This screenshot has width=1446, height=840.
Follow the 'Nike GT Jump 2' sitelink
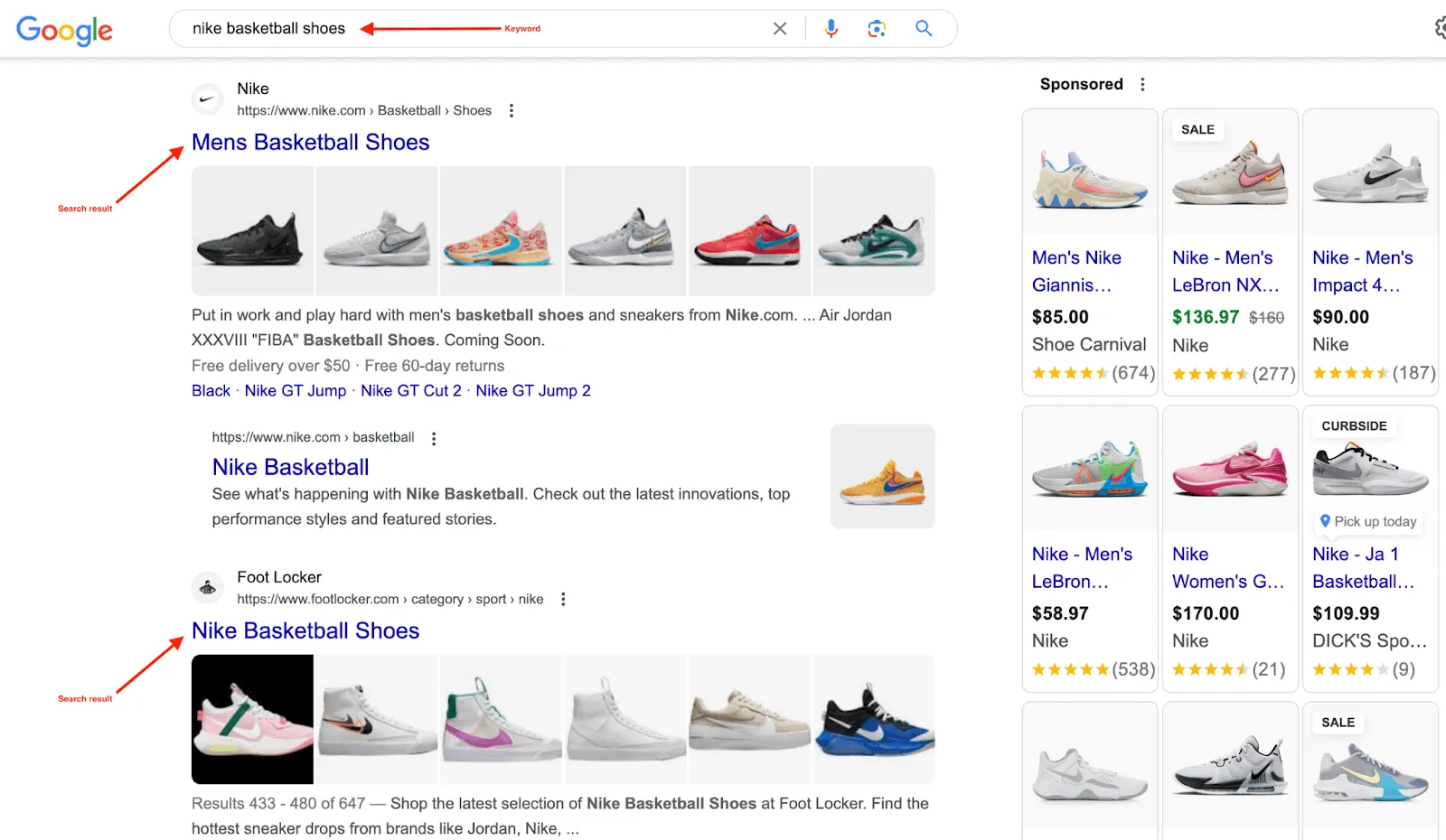coord(533,390)
